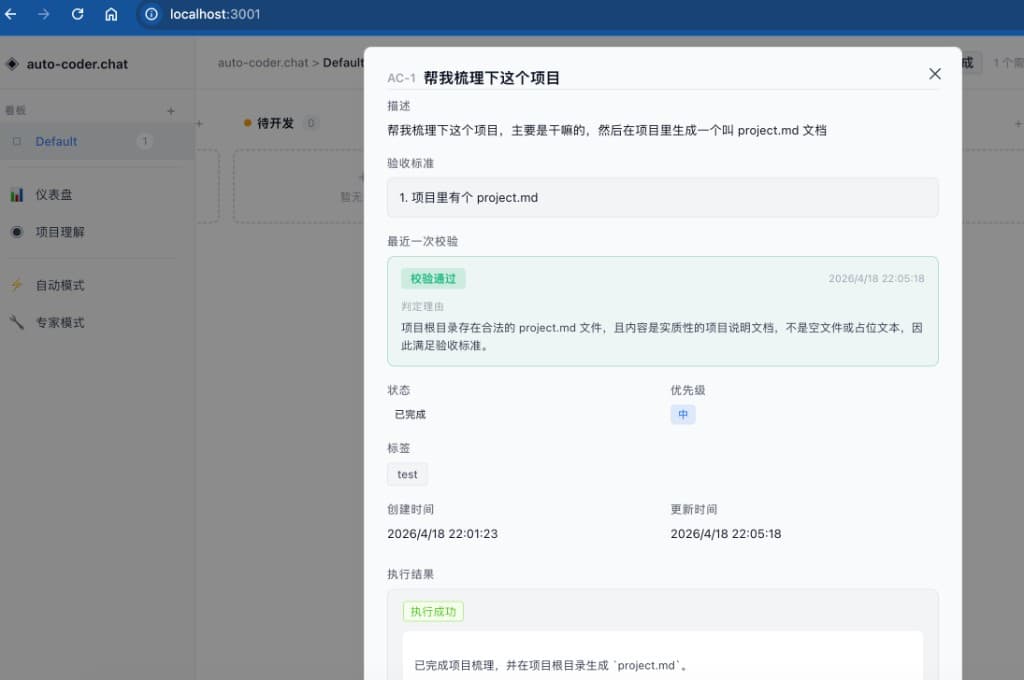Click the browser forward arrow

click(43, 15)
